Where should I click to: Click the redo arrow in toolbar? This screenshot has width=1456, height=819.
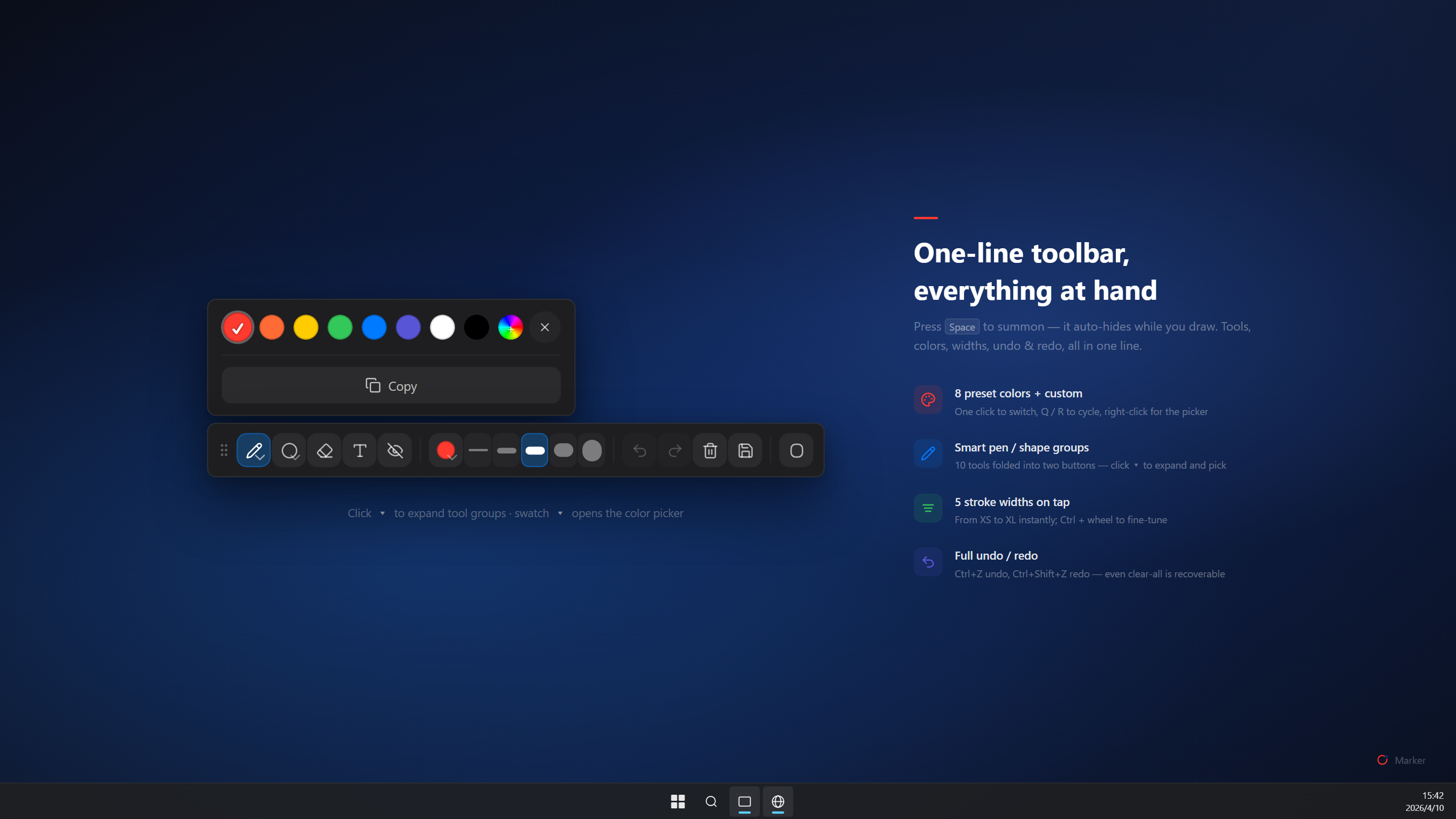(675, 450)
